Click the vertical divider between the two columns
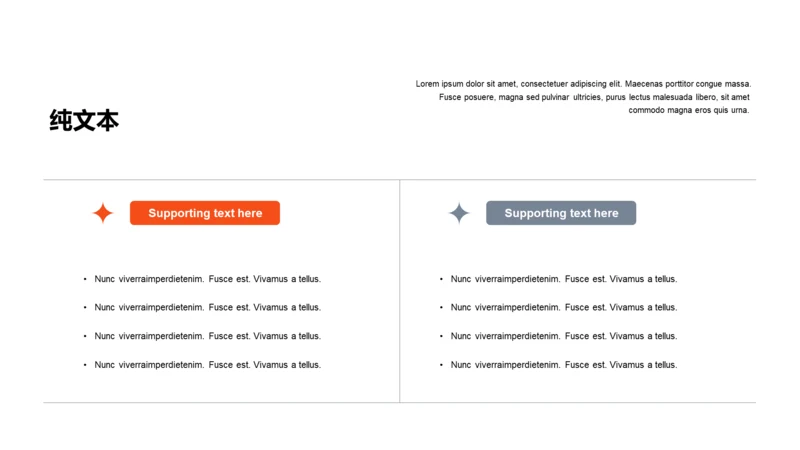800x450 pixels. [399, 291]
